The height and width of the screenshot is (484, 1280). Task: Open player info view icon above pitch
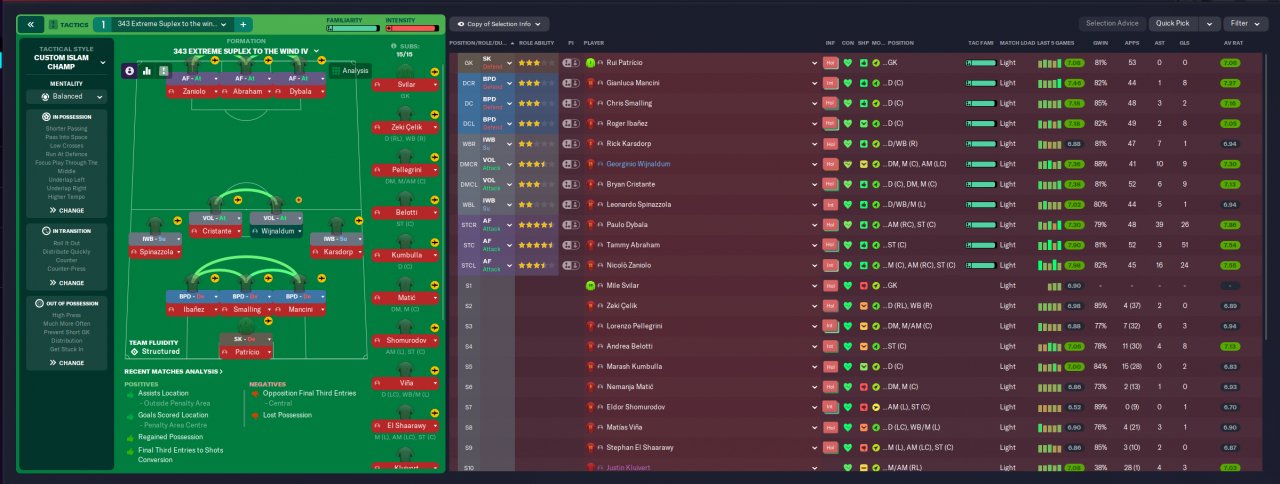point(130,70)
